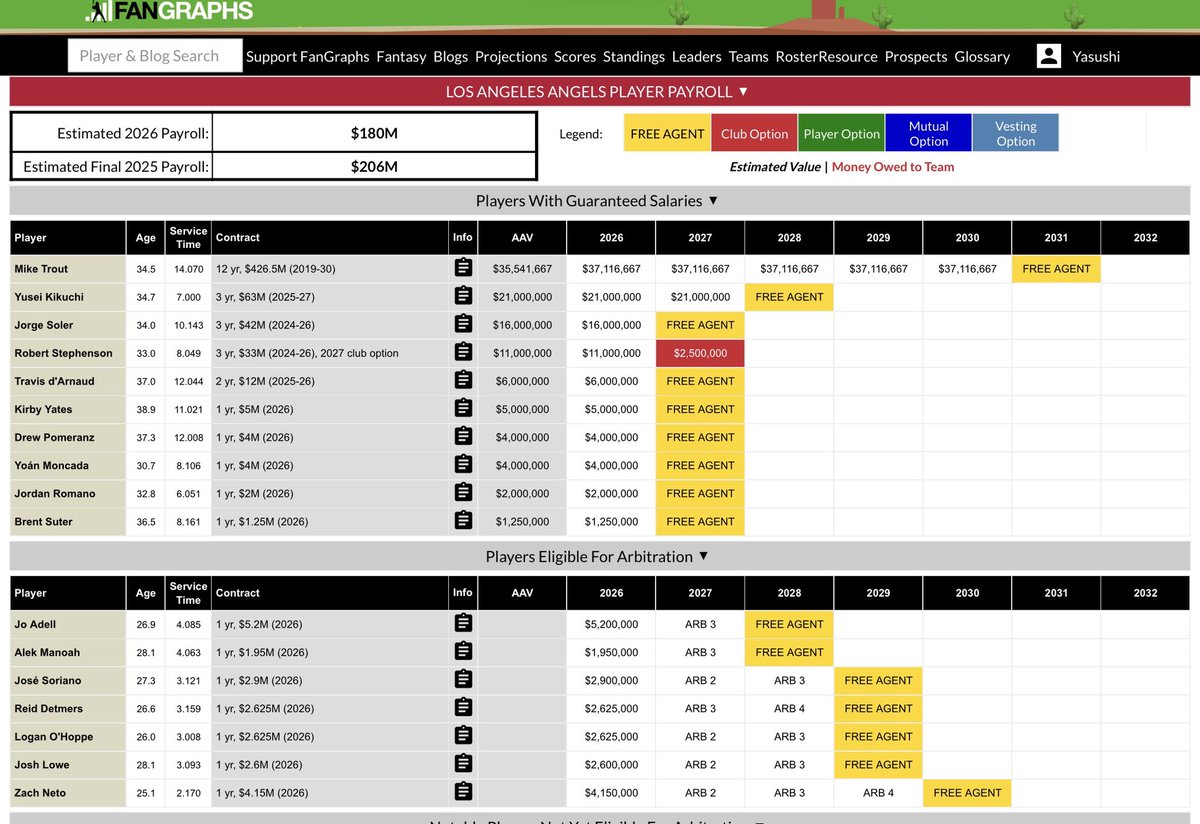Click Zach Neto's ARB 4 cell
The width and height of the screenshot is (1200, 824).
(x=878, y=791)
